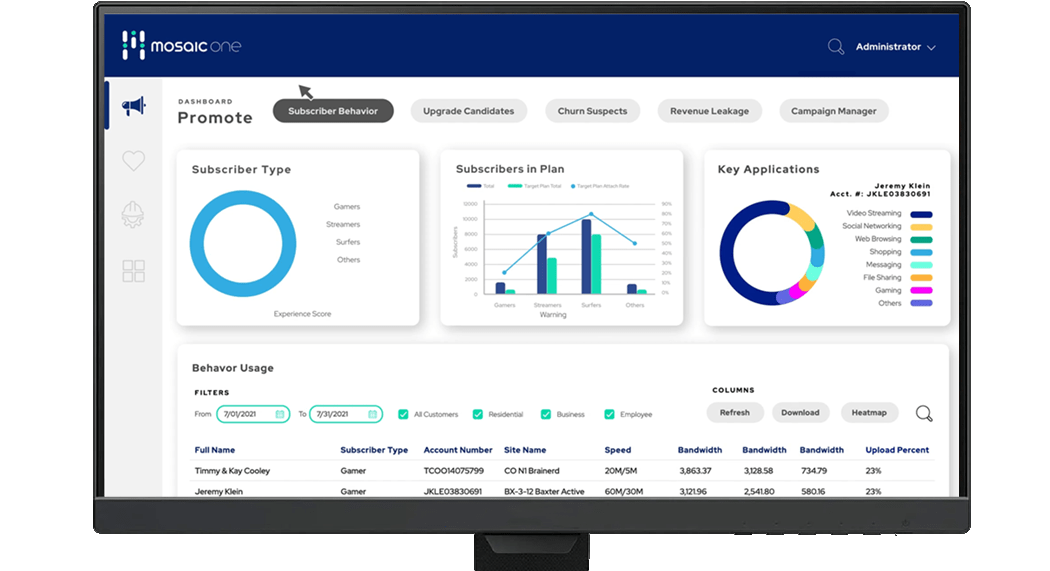Image resolution: width=1050 pixels, height=571 pixels.
Task: Toggle the Employee filter checkbox
Action: [x=609, y=414]
